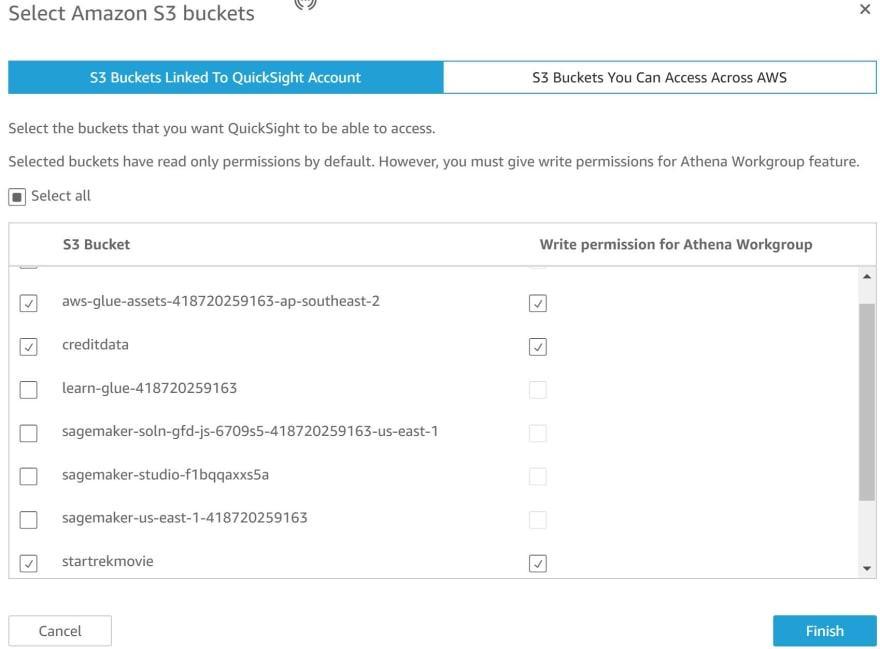Image resolution: width=880 pixels, height=649 pixels.
Task: Click the startrekmovie bucket name
Action: pos(108,561)
